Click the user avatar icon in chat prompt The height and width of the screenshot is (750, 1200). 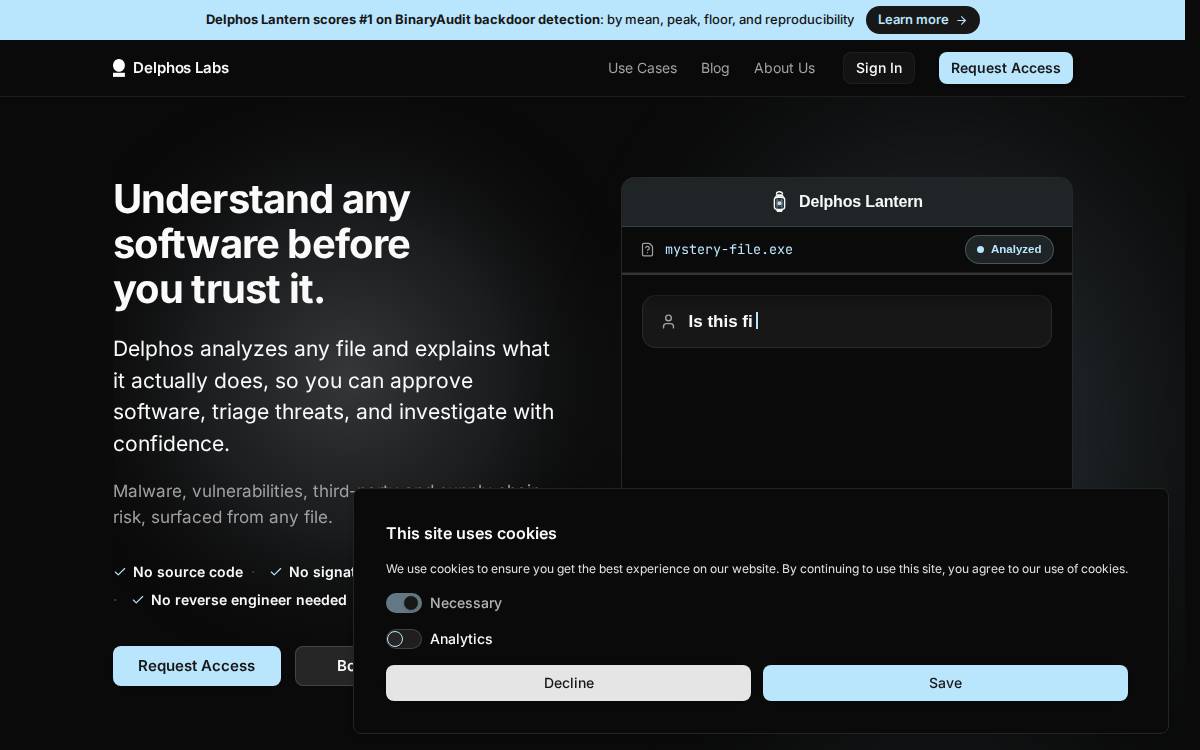click(x=668, y=322)
